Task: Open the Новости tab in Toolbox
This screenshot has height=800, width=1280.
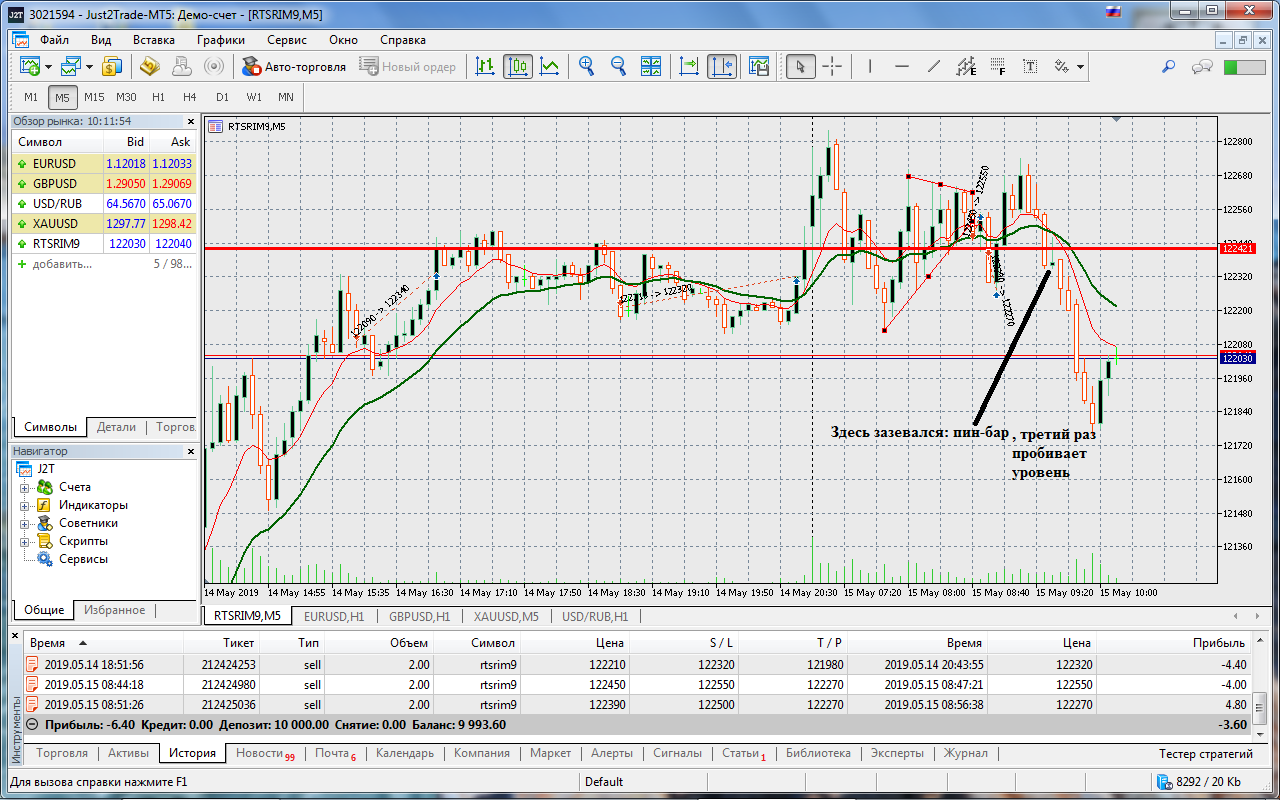Action: point(265,753)
